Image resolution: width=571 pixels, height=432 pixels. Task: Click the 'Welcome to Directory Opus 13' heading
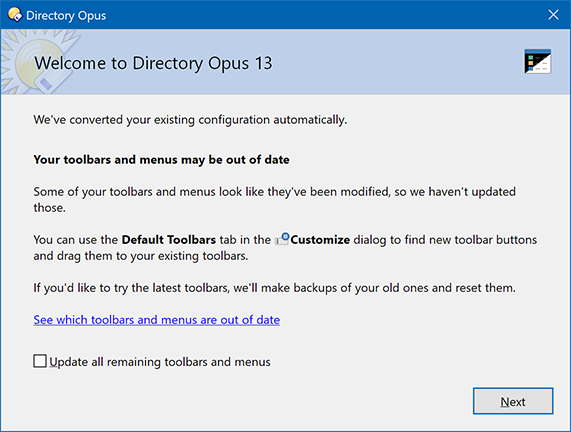[x=153, y=63]
